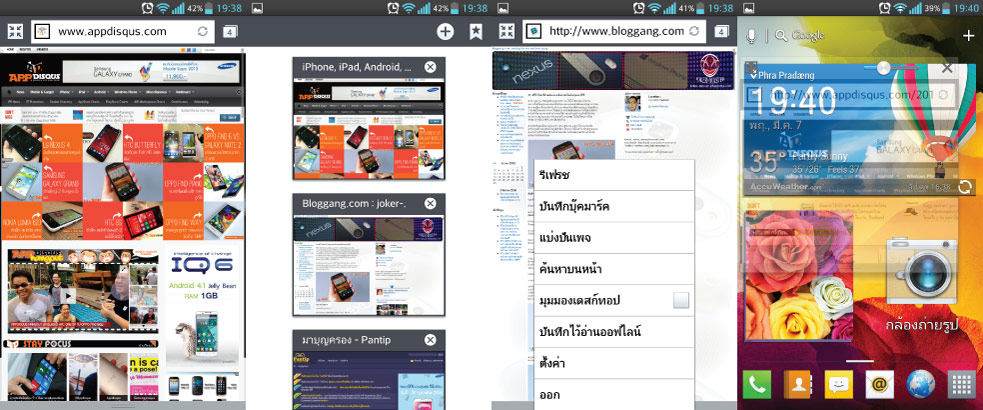The image size is (983, 410).
Task: Open the Contacts app in the dock
Action: pos(798,384)
